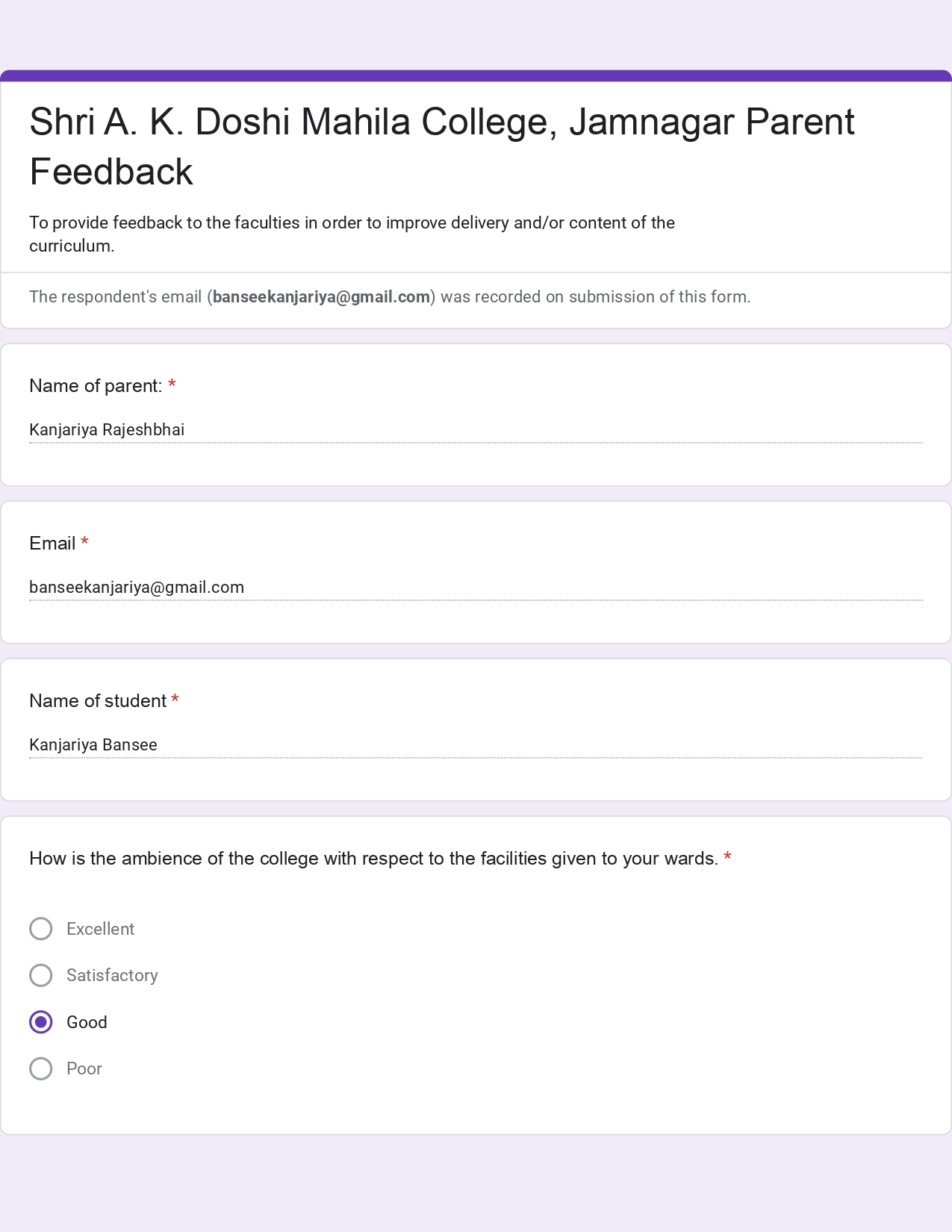Select the Excellent radio button
The width and height of the screenshot is (952, 1232).
pyautogui.click(x=41, y=929)
